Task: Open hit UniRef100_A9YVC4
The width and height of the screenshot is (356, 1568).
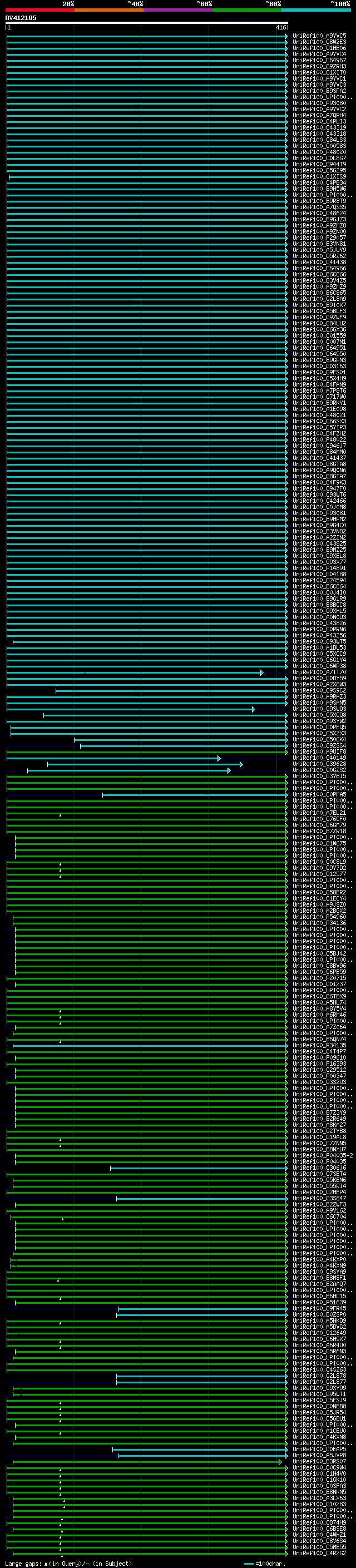Action: pyautogui.click(x=319, y=54)
